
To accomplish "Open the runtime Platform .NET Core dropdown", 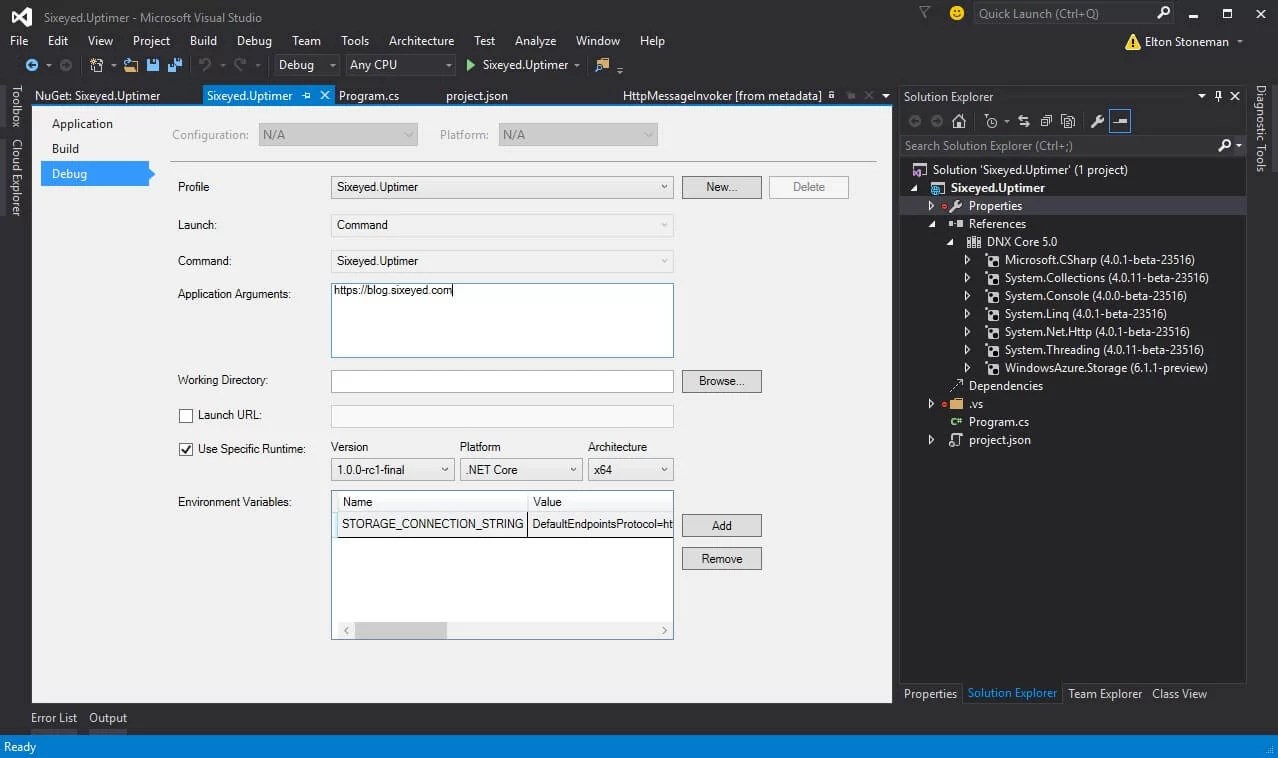I will (521, 469).
